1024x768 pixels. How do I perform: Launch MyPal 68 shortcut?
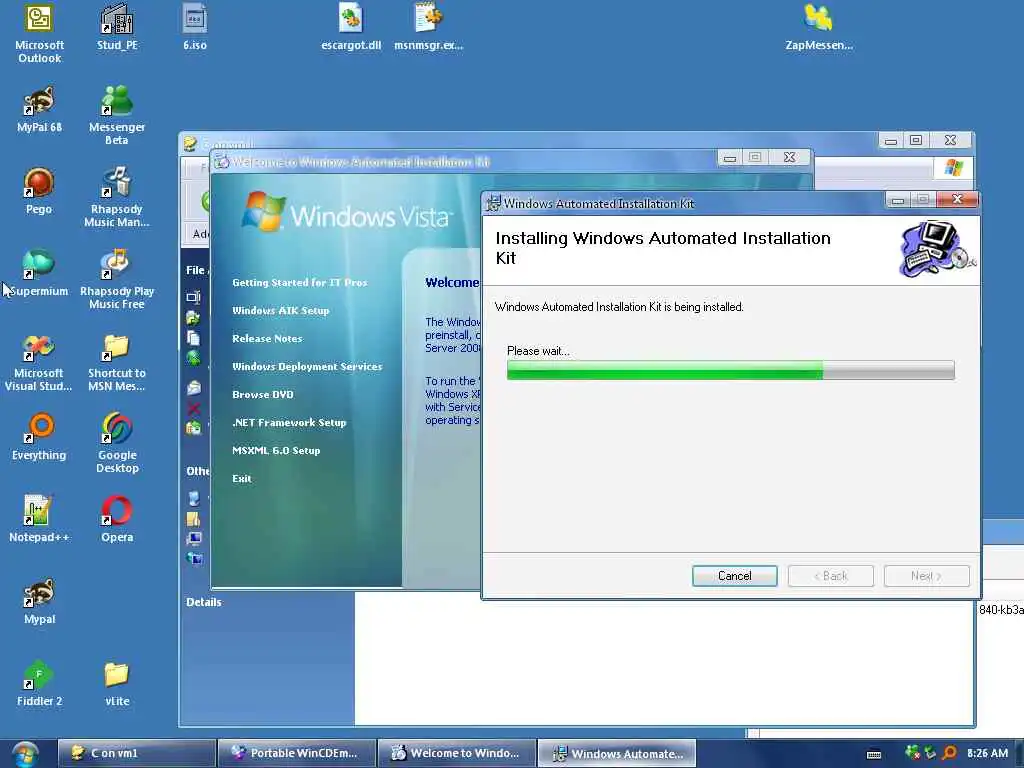(x=39, y=110)
